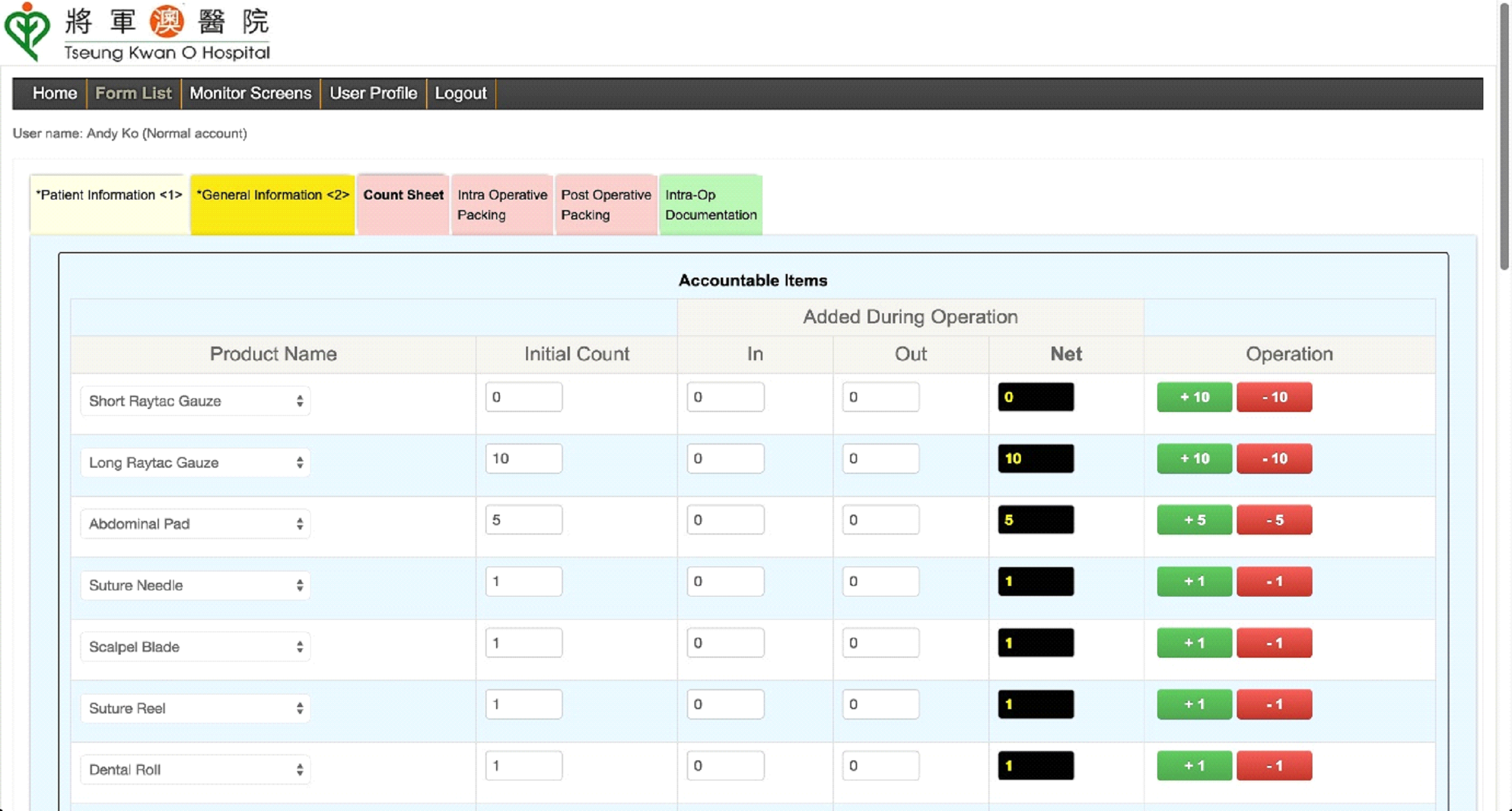Viewport: 1512px width, 811px height.
Task: Focus Initial Count field for Dental Roll
Action: [x=524, y=765]
